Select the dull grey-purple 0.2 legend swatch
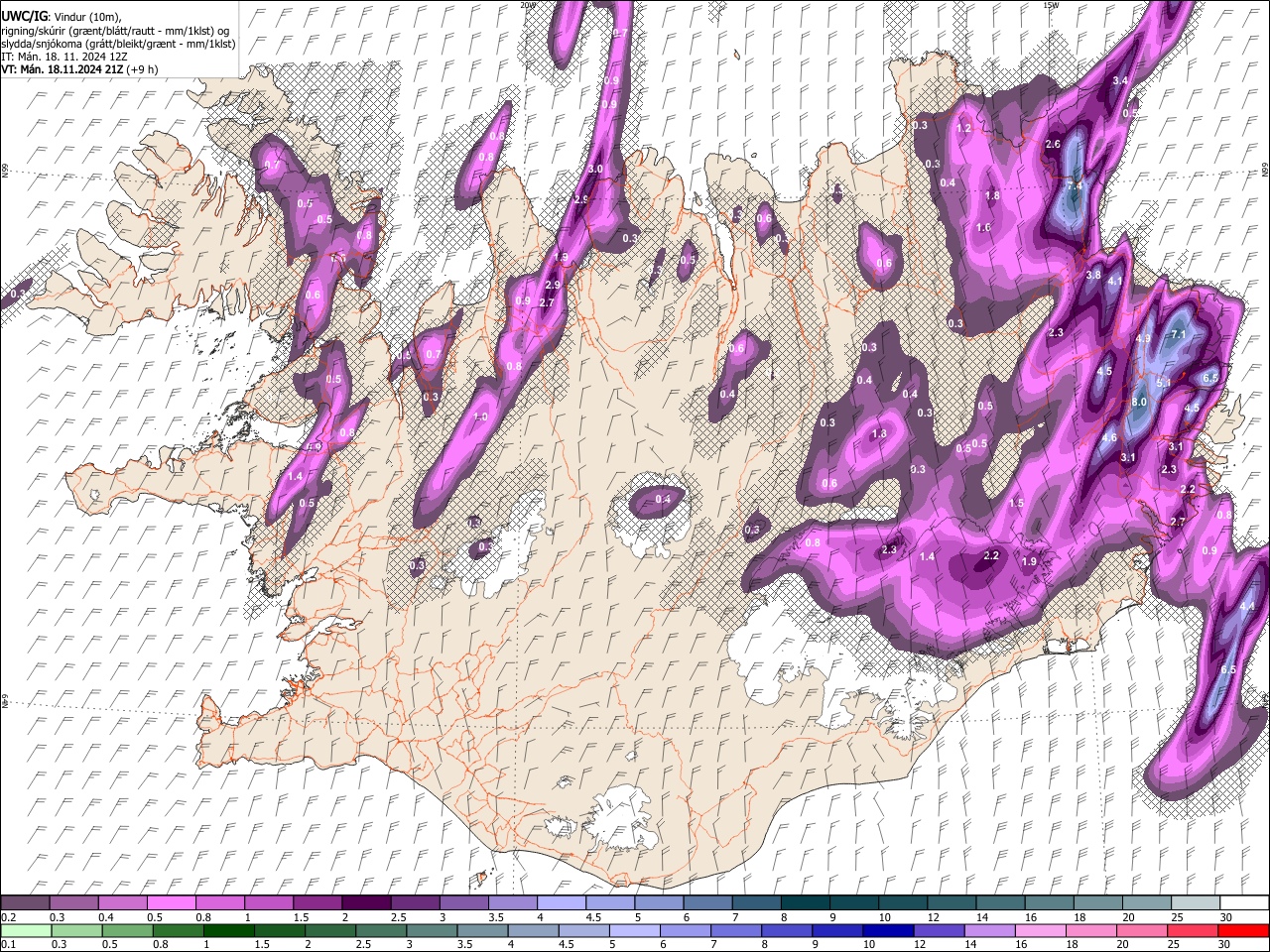This screenshot has width=1270, height=952. coord(25,903)
